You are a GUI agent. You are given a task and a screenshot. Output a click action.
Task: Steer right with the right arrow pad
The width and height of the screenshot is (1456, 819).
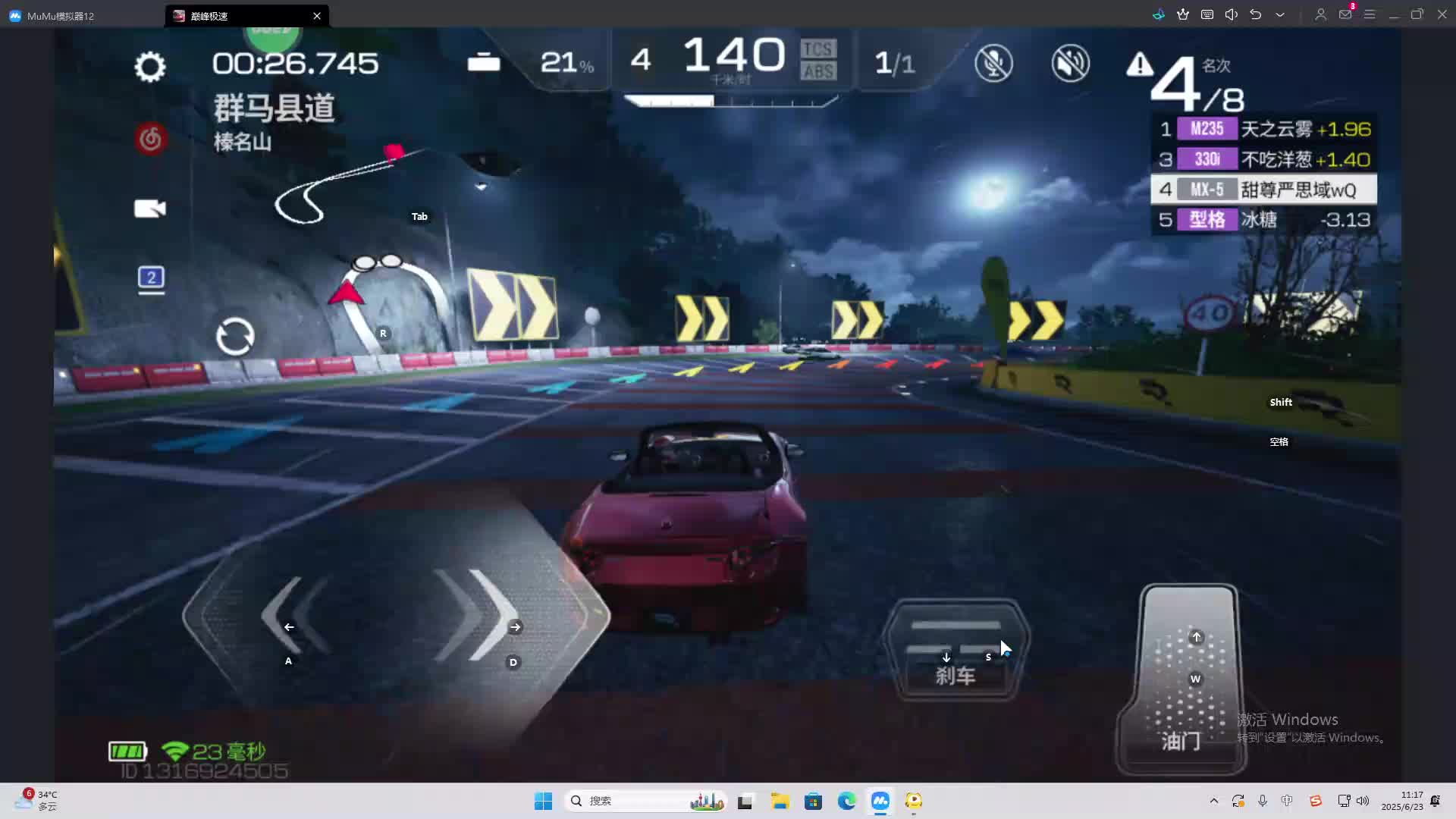pos(489,616)
